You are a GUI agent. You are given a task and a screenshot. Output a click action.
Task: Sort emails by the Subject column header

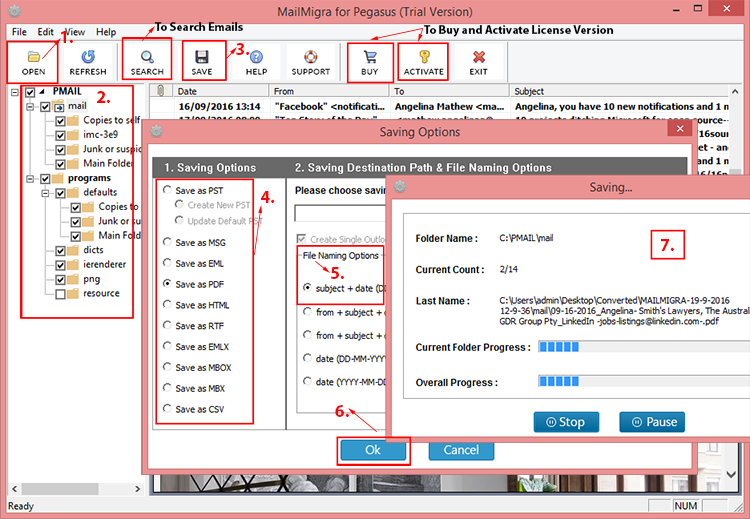tap(619, 90)
